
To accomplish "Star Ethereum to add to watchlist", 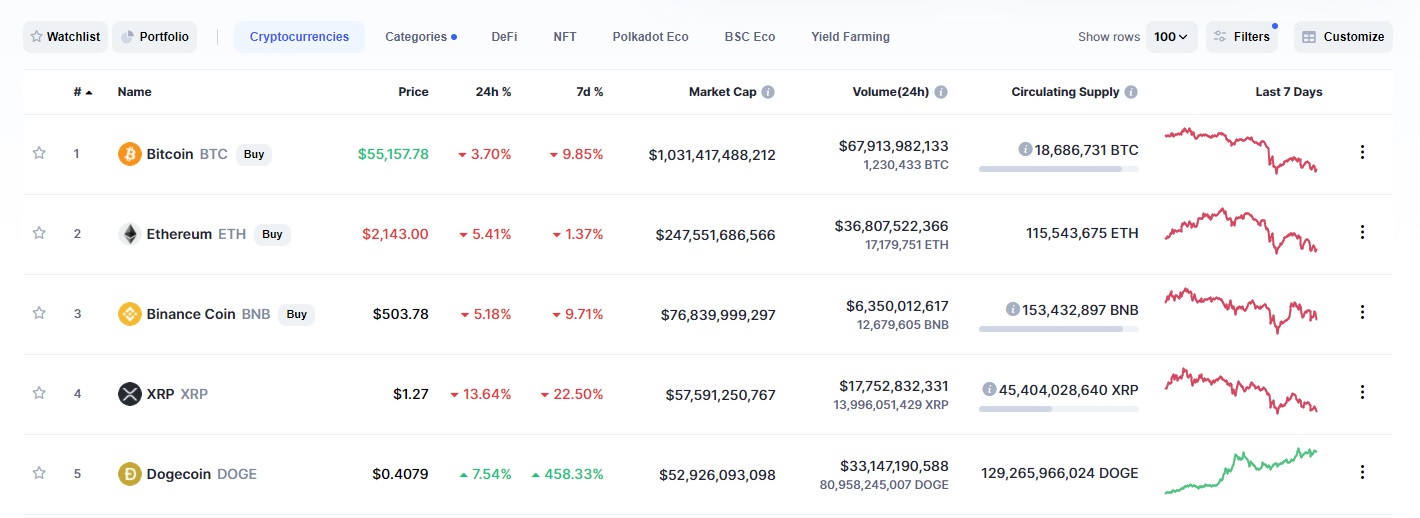I will 39,233.
